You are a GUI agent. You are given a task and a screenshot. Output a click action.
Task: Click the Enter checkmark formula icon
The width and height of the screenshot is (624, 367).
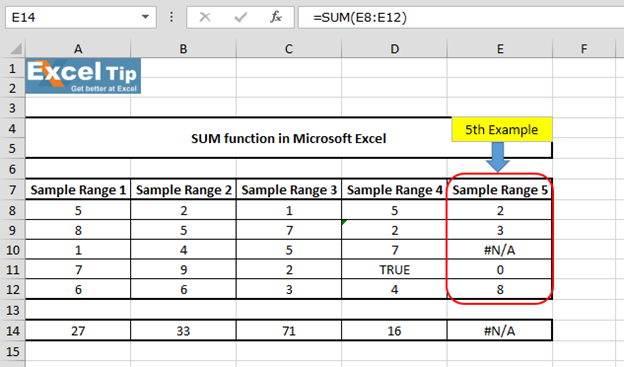(240, 17)
